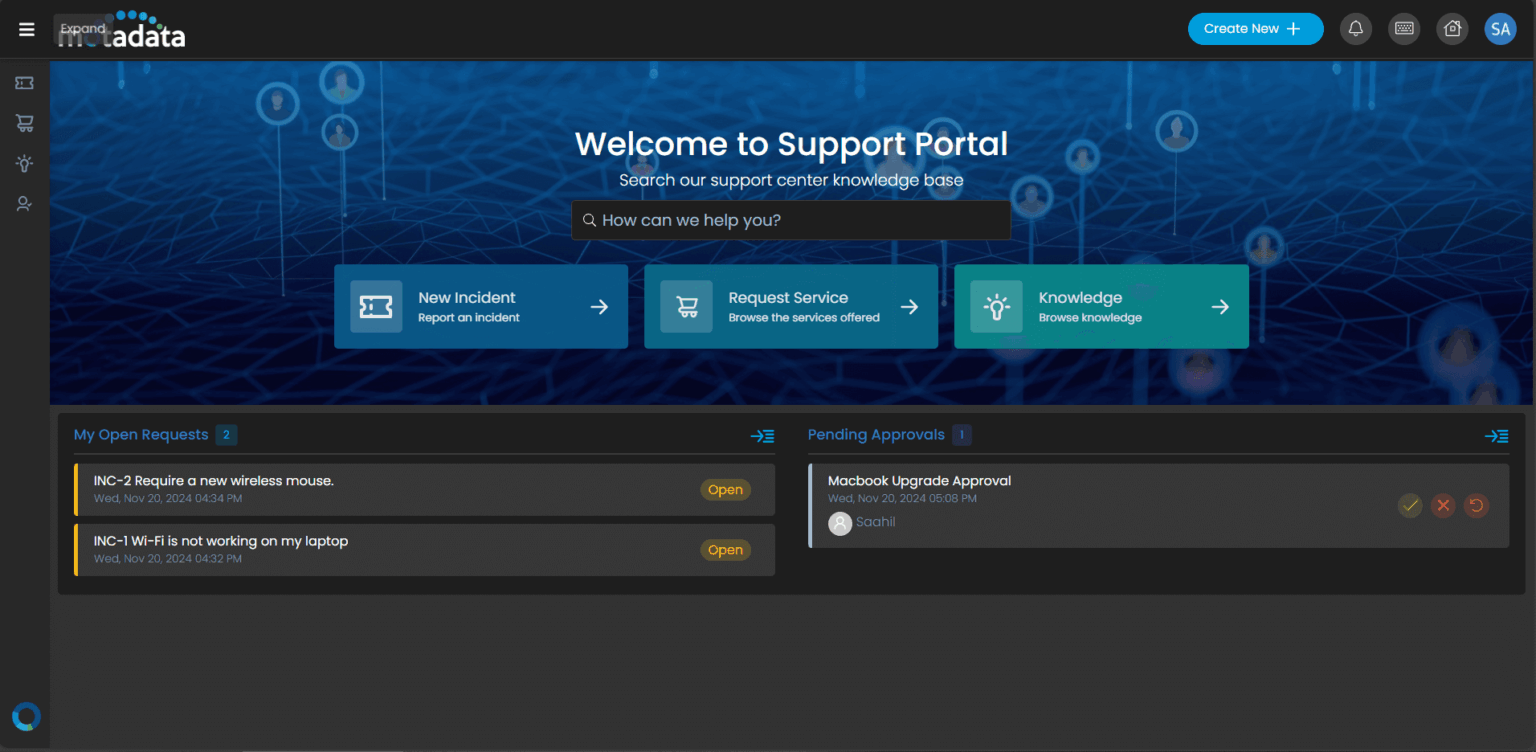Click the undo icon on Macbook Upgrade Approval
The width and height of the screenshot is (1536, 752).
click(x=1476, y=506)
